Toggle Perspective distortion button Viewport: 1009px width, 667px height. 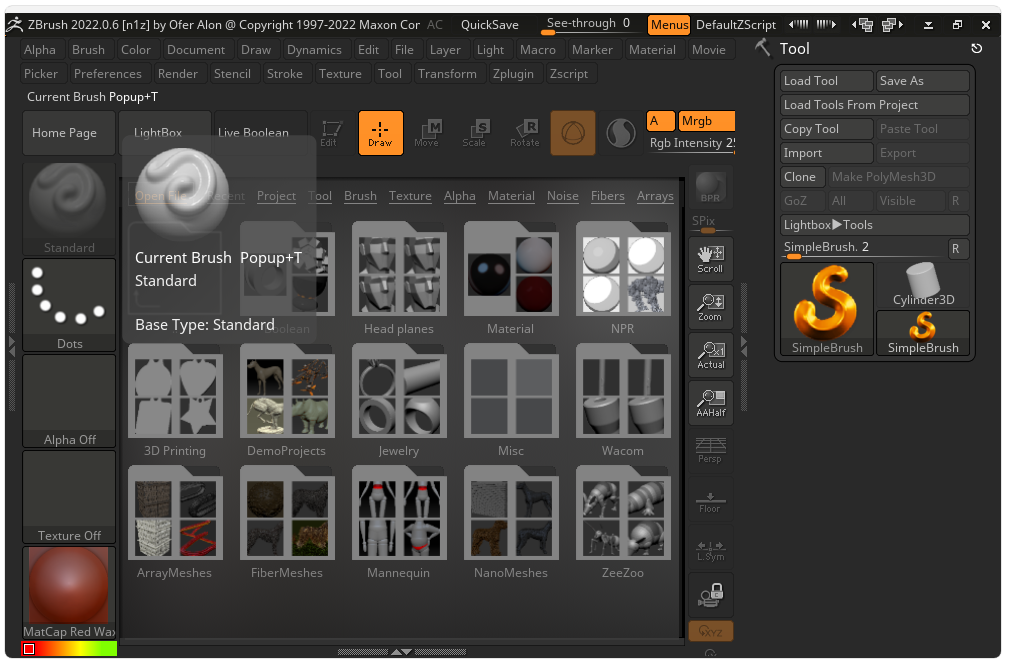(710, 450)
